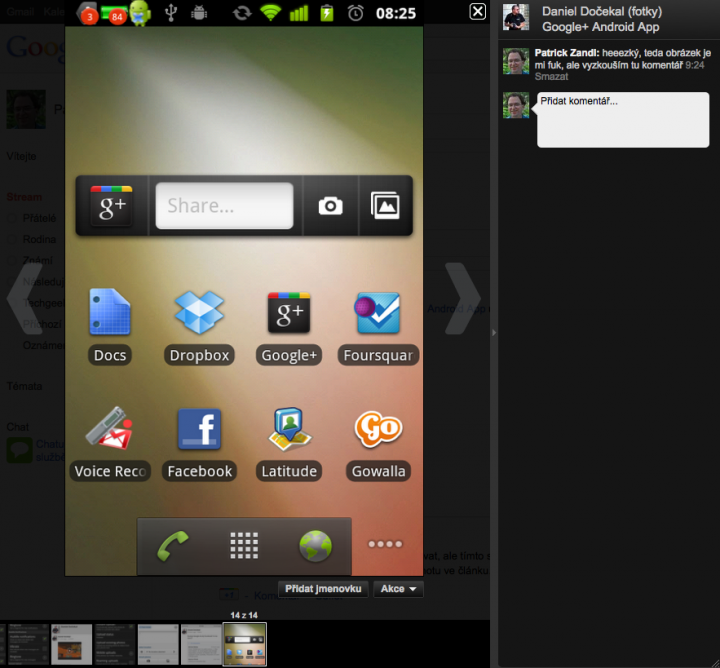This screenshot has height=668, width=720.
Task: Open Daniel Dočekal's profile picture
Action: click(x=516, y=17)
